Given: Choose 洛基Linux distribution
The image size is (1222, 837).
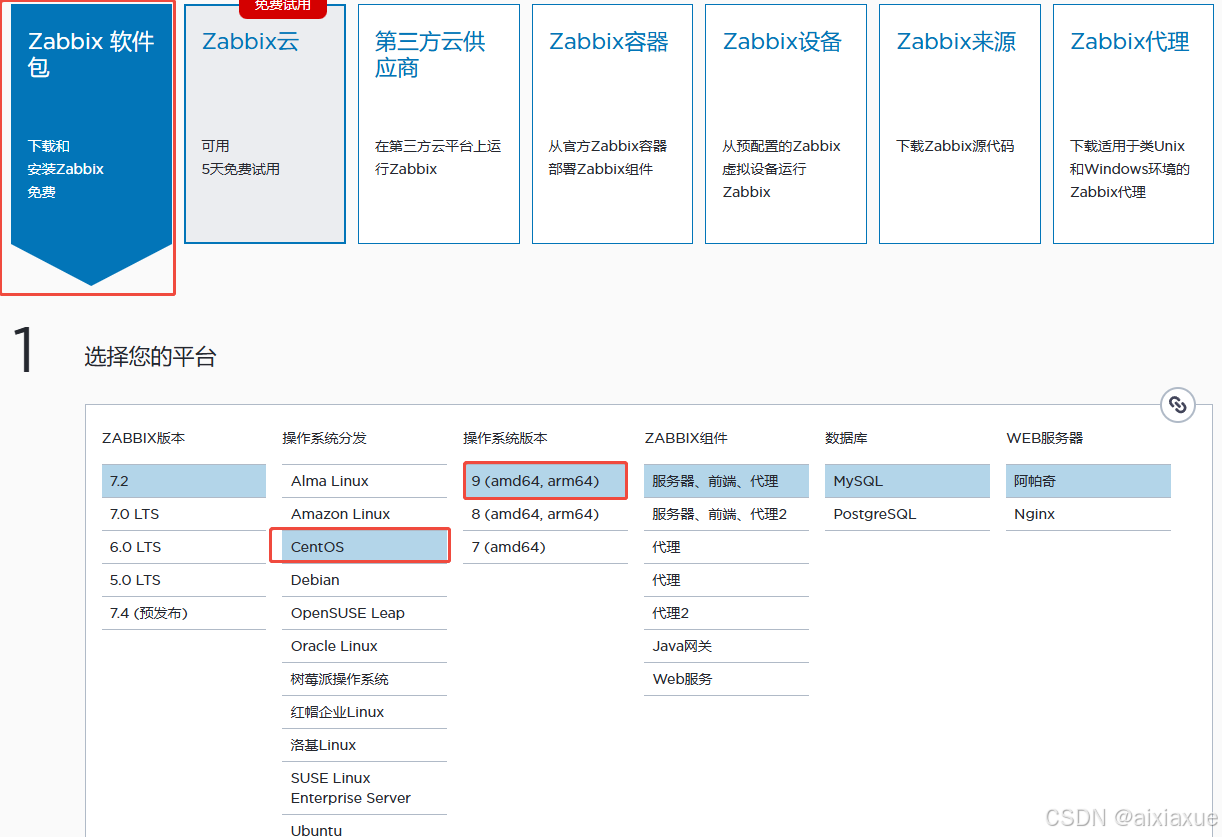Looking at the screenshot, I should point(364,745).
